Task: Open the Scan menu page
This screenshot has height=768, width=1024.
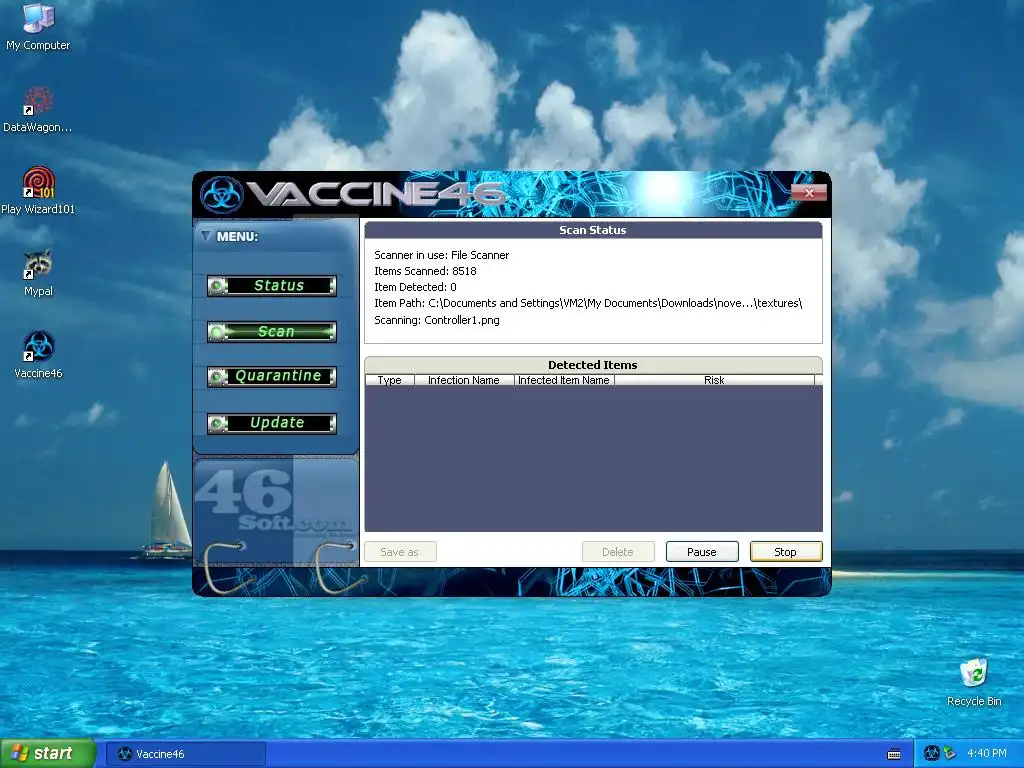Action: (272, 332)
